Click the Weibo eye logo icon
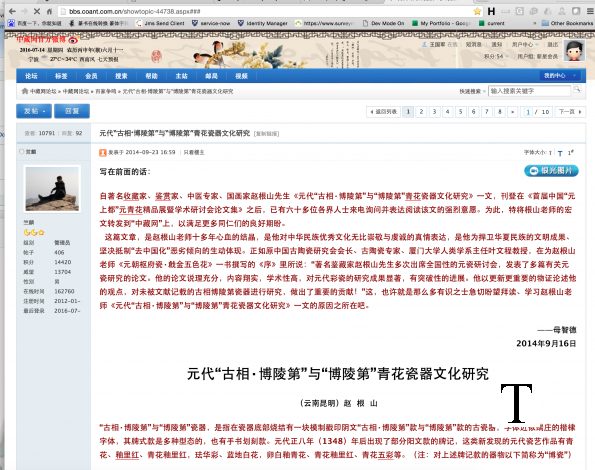Screen dimensions: 595x470 coord(73,39)
